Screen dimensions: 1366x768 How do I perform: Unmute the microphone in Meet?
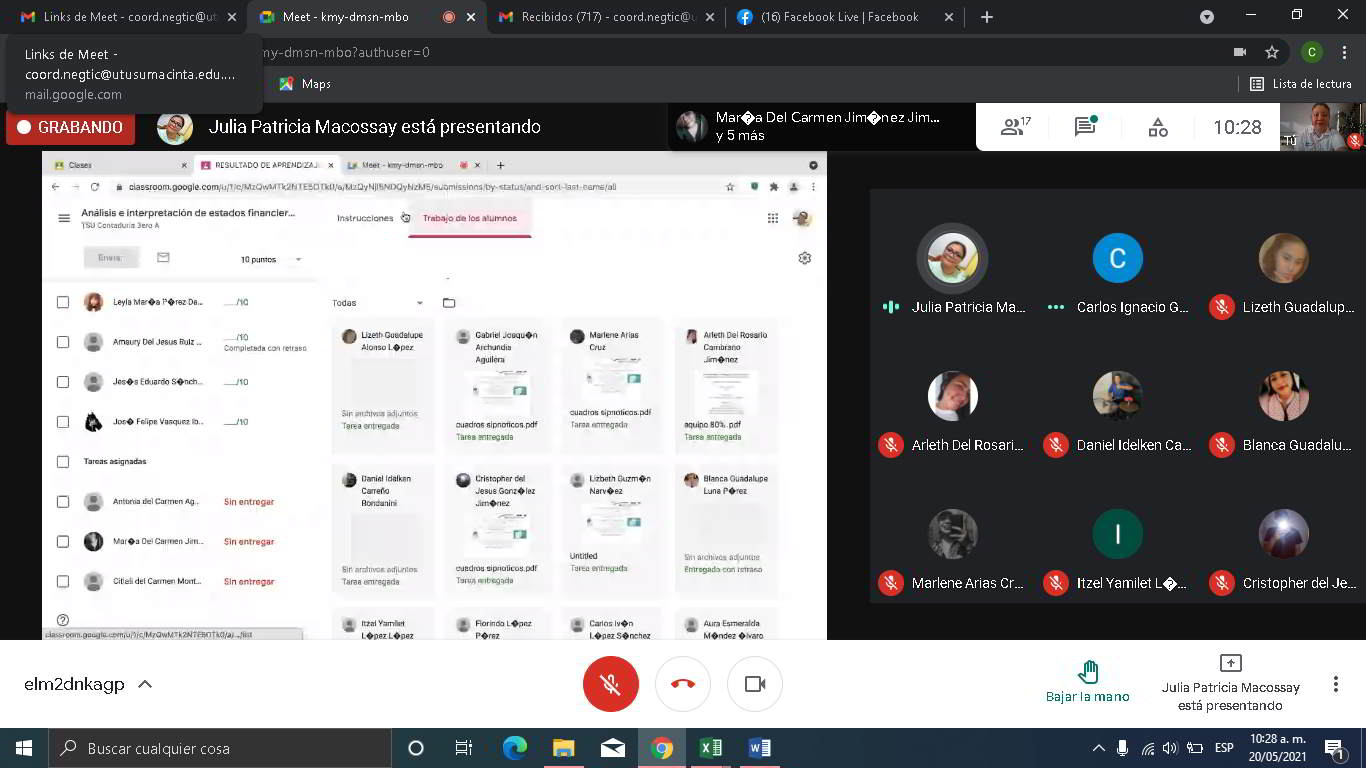(610, 684)
